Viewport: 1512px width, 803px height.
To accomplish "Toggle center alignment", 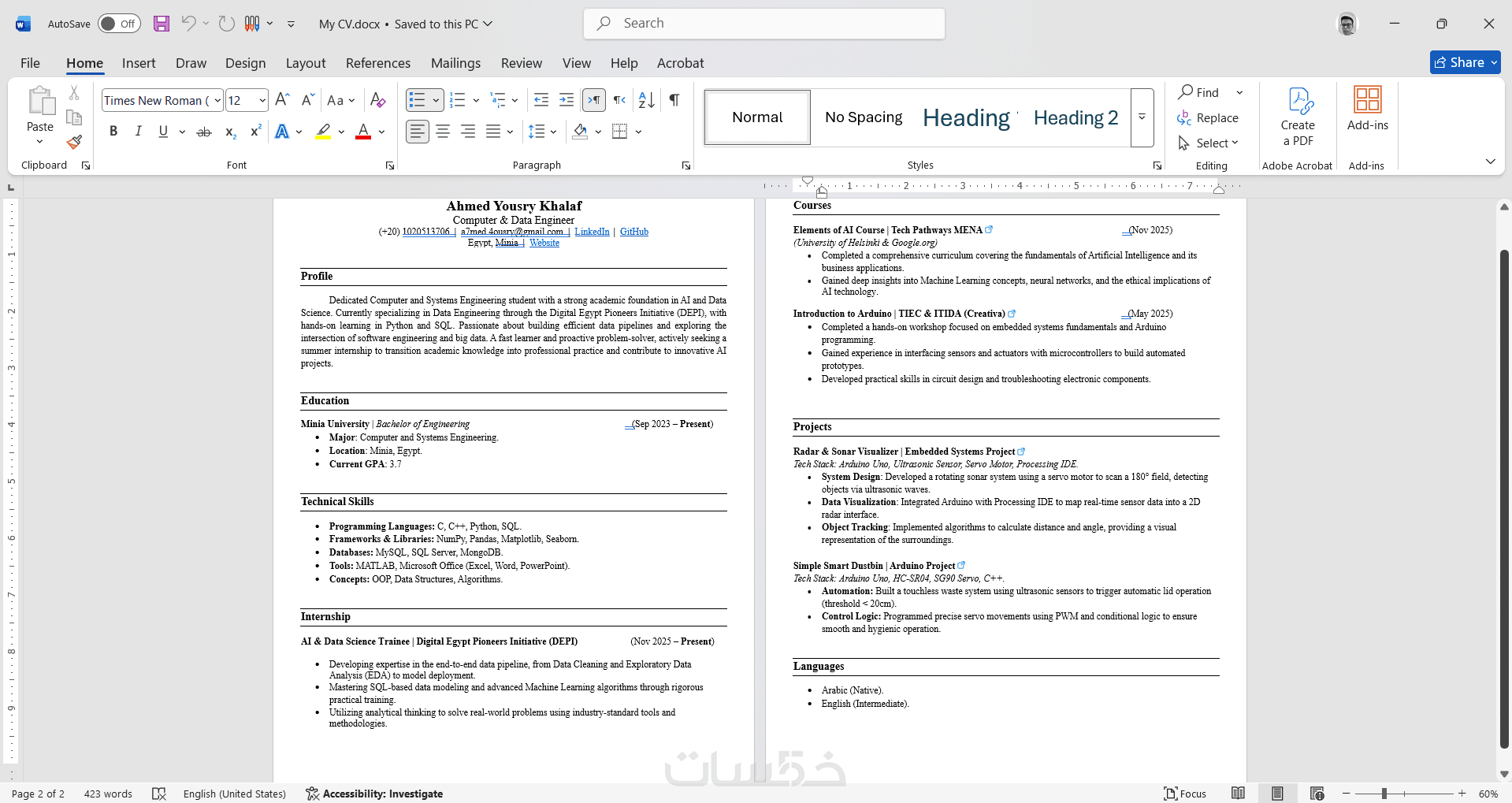I will tap(443, 132).
